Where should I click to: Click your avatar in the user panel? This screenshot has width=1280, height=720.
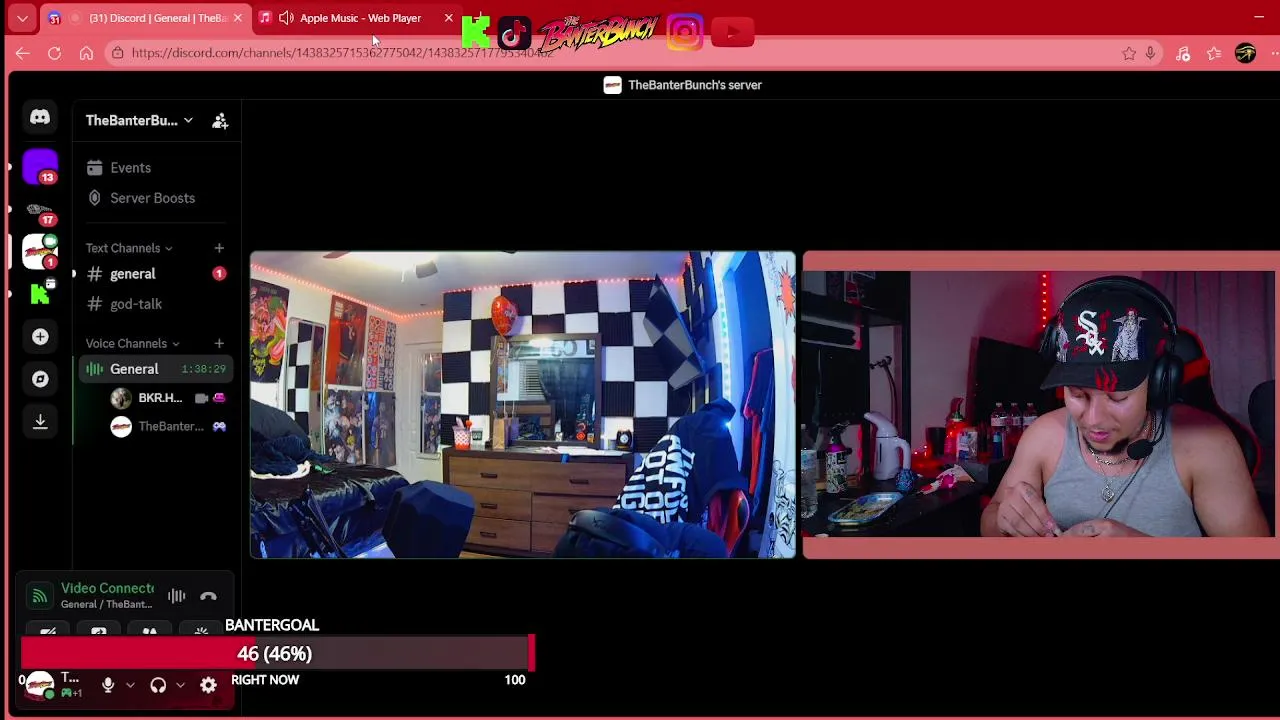point(39,685)
